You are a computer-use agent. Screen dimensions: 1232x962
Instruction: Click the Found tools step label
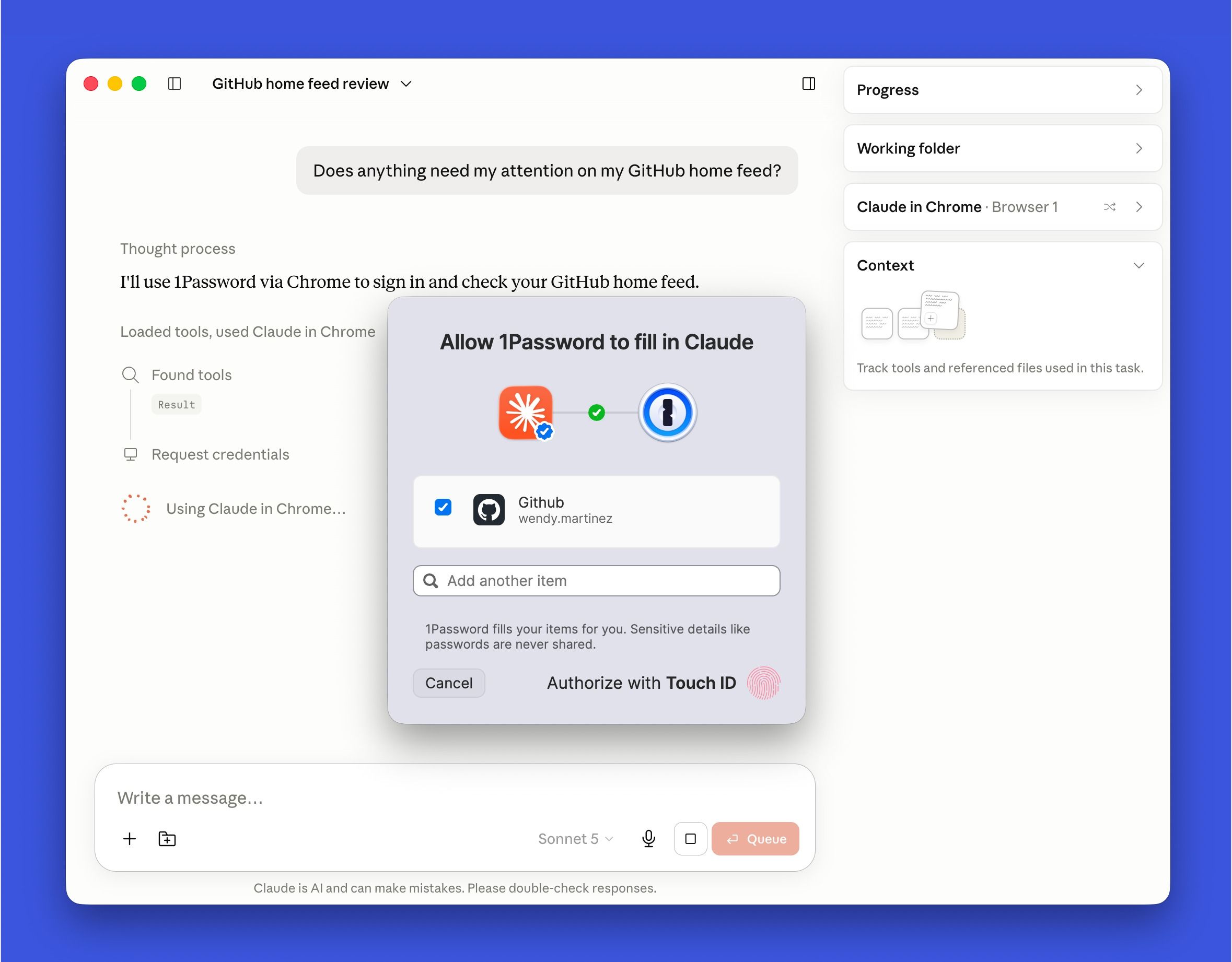coord(192,375)
